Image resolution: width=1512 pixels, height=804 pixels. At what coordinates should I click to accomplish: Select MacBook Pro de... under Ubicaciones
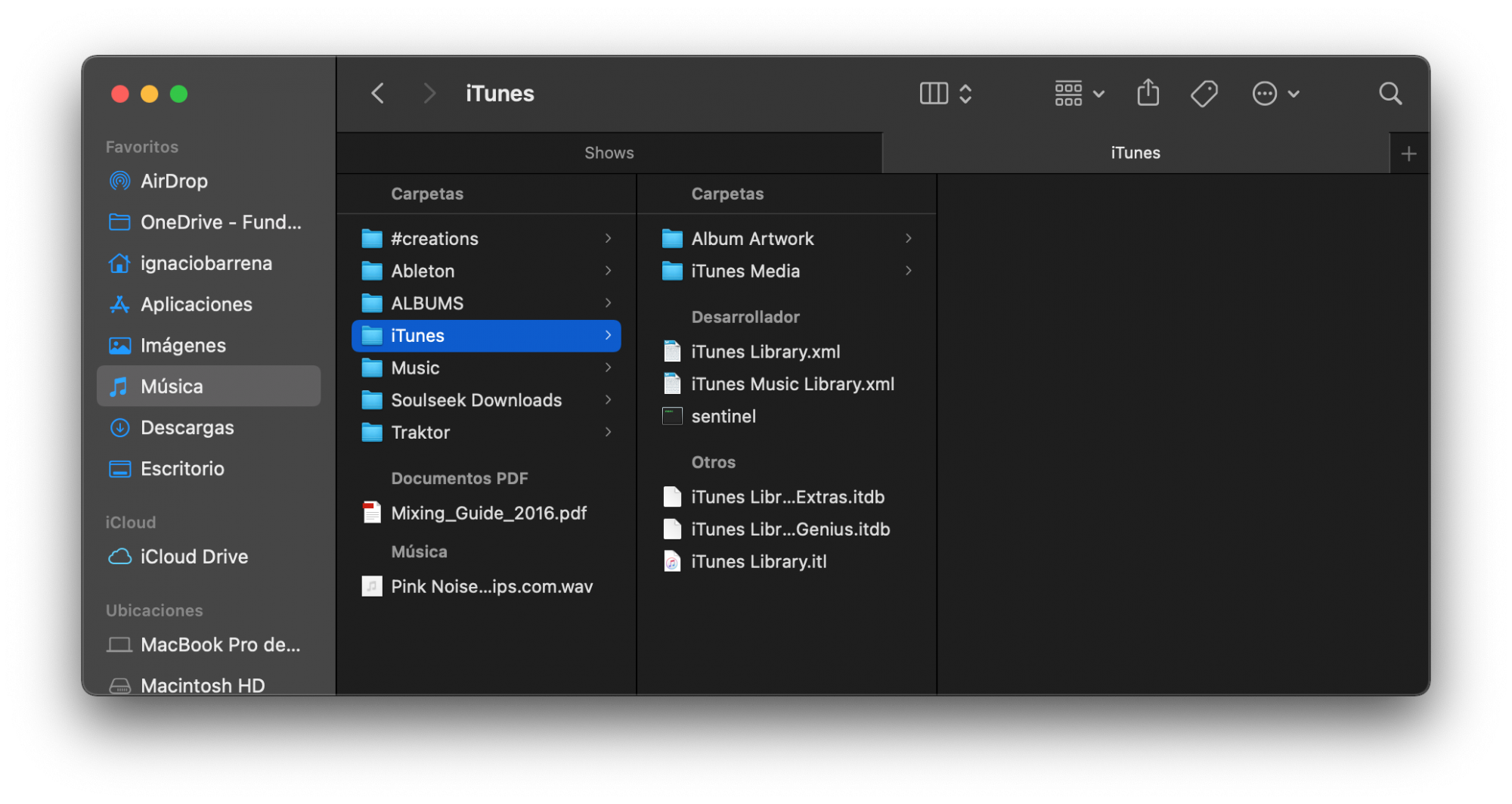pos(209,644)
